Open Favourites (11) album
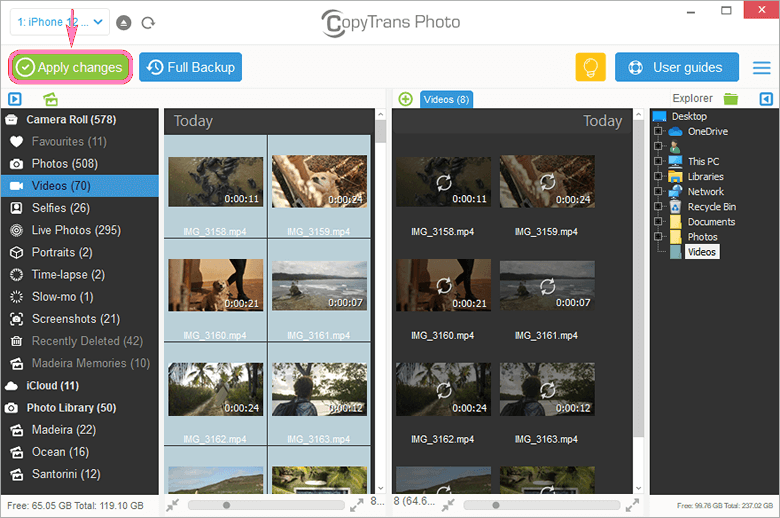This screenshot has height=518, width=780. pos(80,142)
